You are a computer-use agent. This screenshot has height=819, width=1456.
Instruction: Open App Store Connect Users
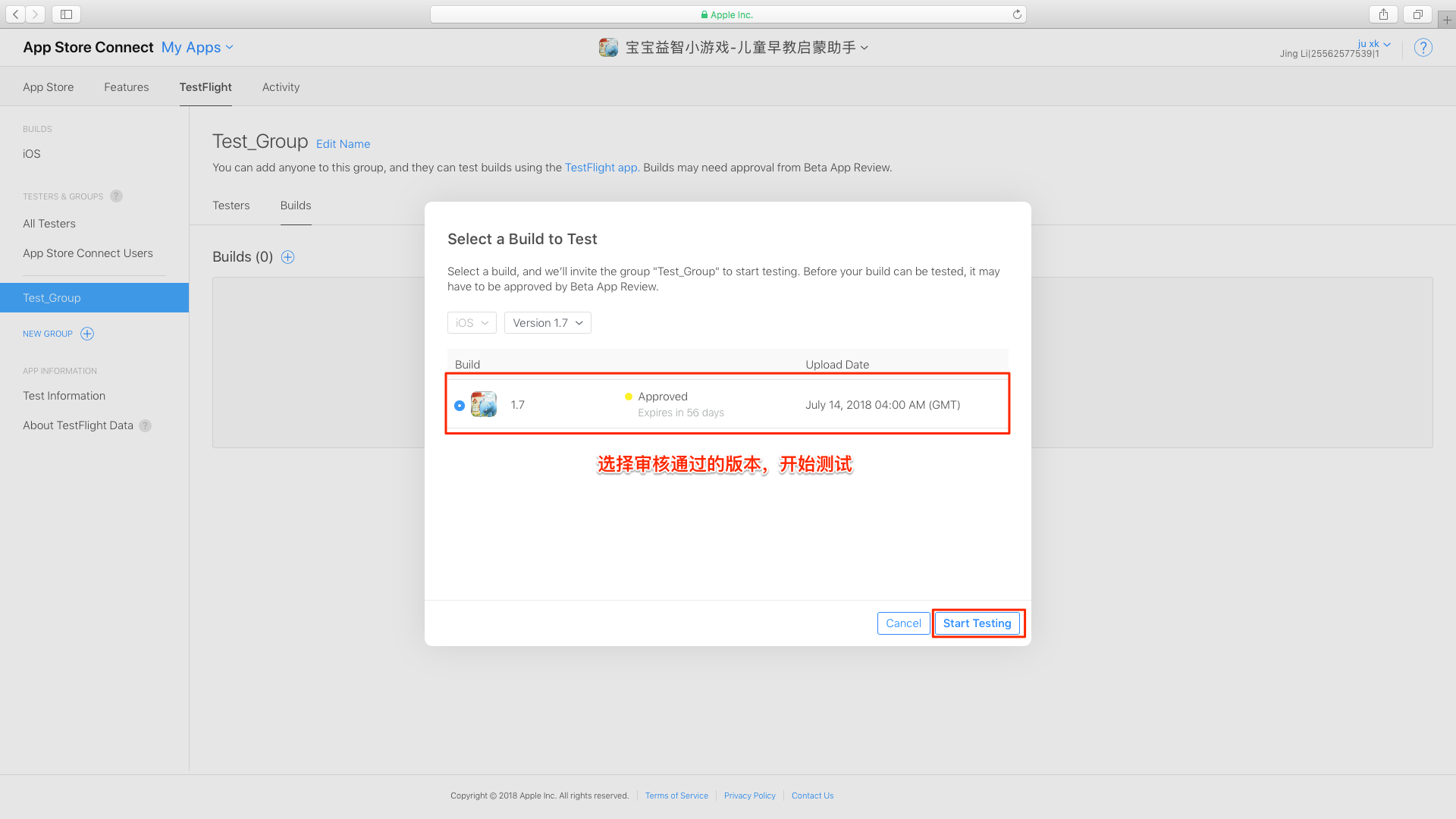[88, 253]
